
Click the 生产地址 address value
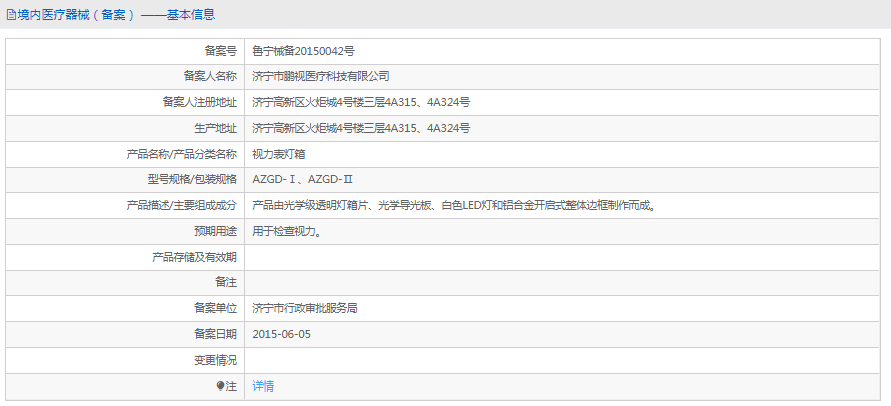361,128
